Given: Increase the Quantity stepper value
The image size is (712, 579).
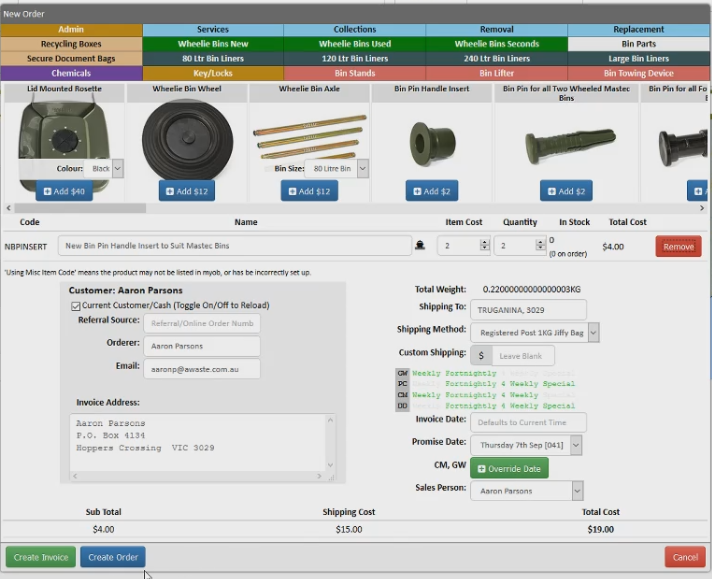Looking at the screenshot, I should tap(540, 242).
